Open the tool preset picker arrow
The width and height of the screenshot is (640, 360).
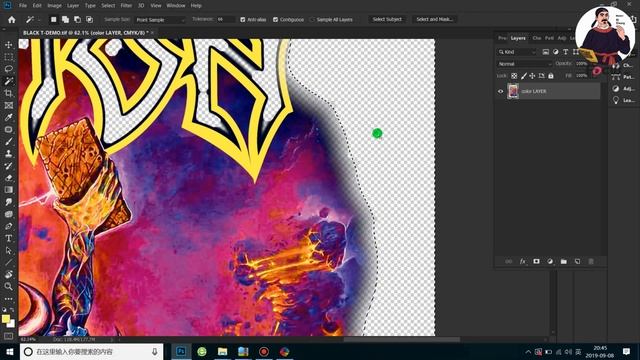coord(39,20)
